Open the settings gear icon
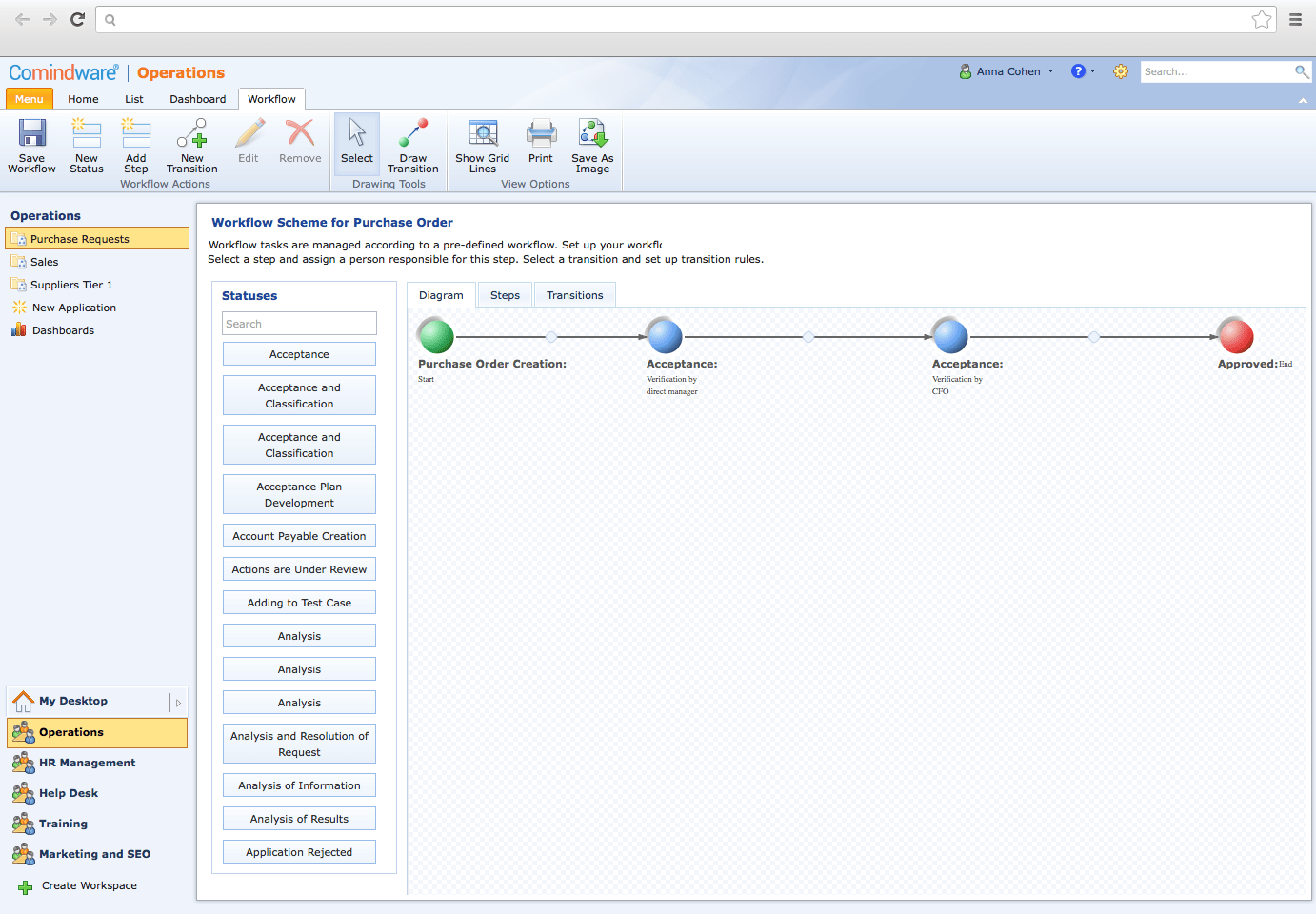Screen dimensions: 1316x914 coord(1120,70)
